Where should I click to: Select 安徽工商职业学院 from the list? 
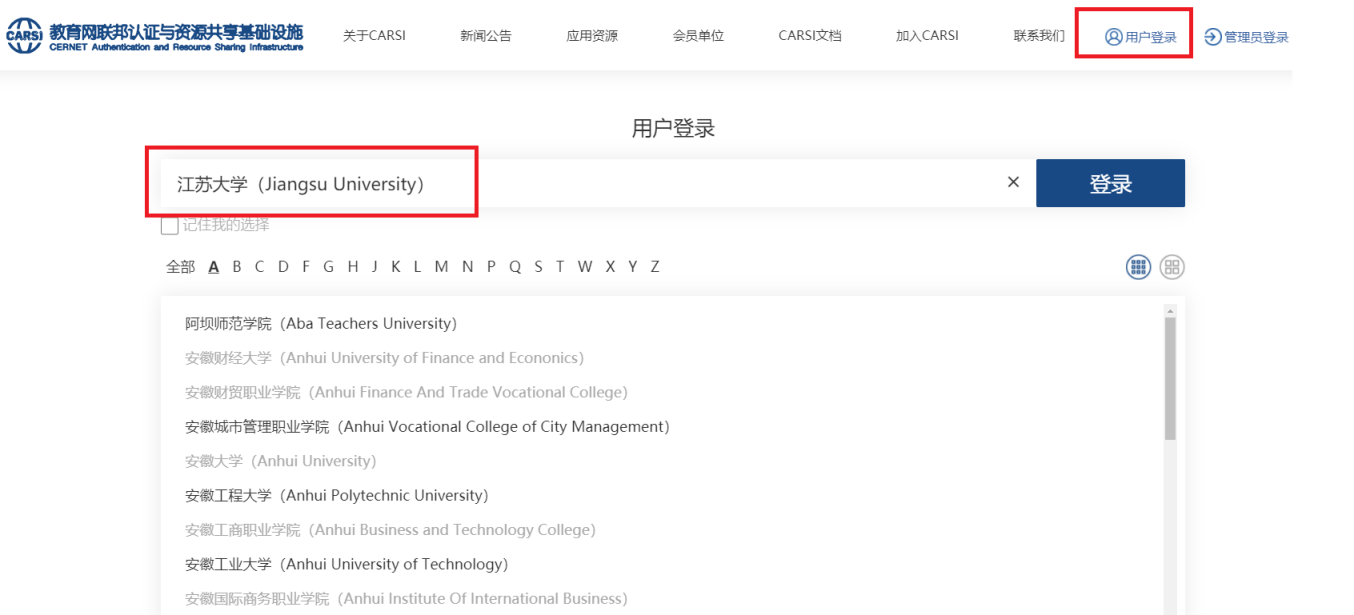click(x=390, y=530)
